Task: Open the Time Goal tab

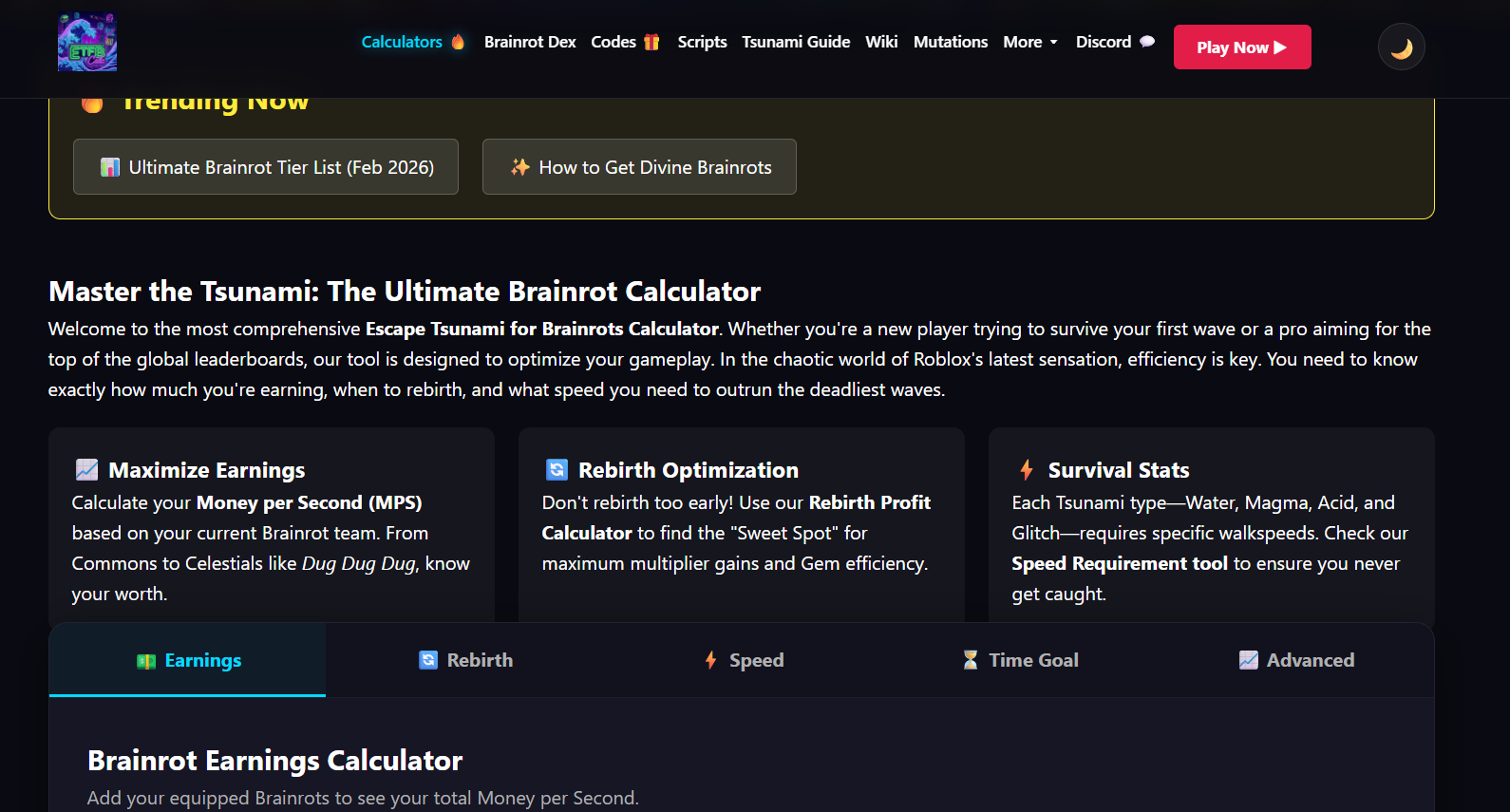Action: 1020,660
